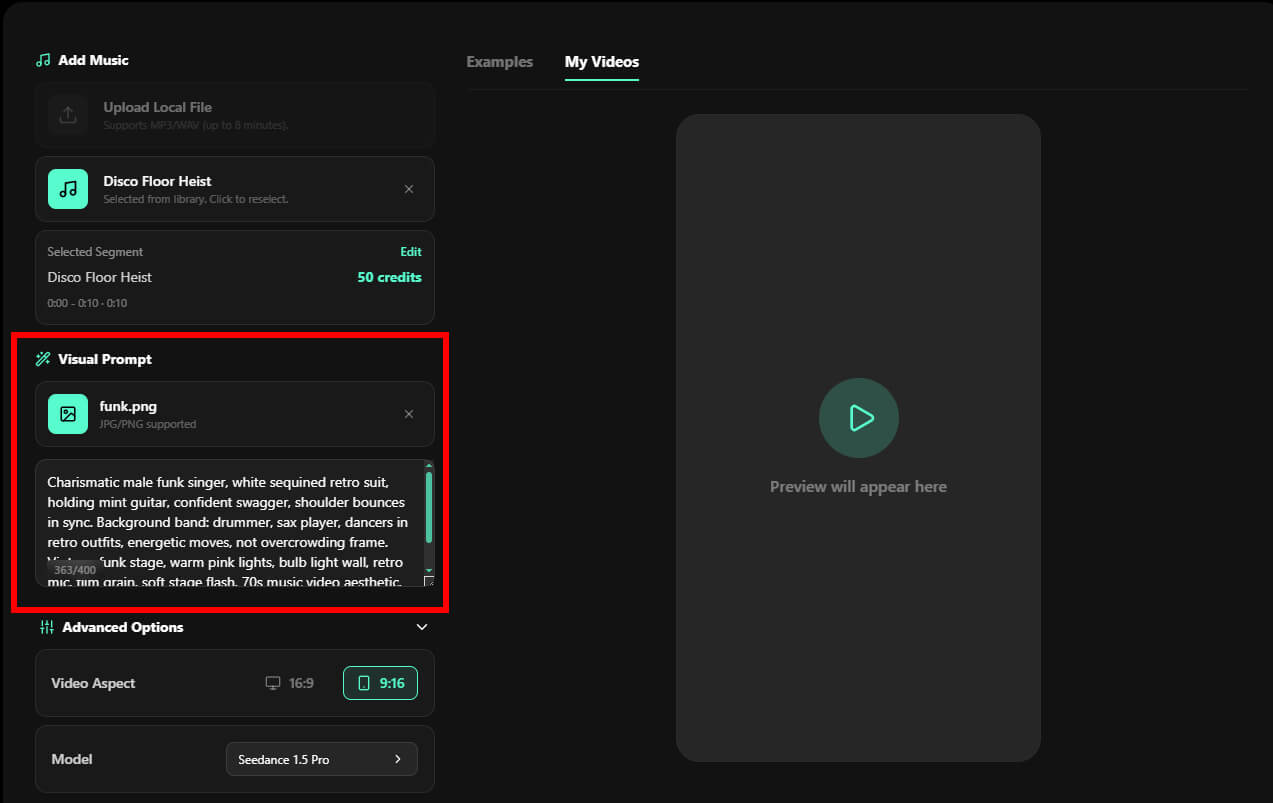The width and height of the screenshot is (1273, 803).
Task: Click the Preview will appear here text
Action: point(858,487)
